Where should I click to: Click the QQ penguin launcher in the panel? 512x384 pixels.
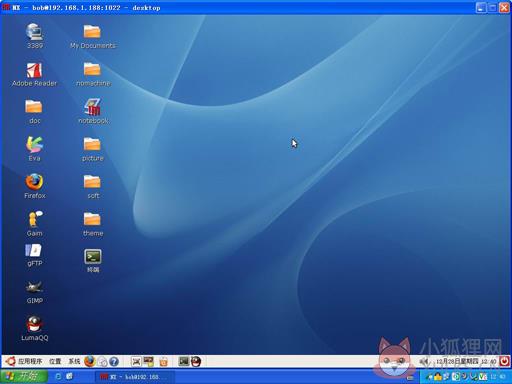click(196, 361)
